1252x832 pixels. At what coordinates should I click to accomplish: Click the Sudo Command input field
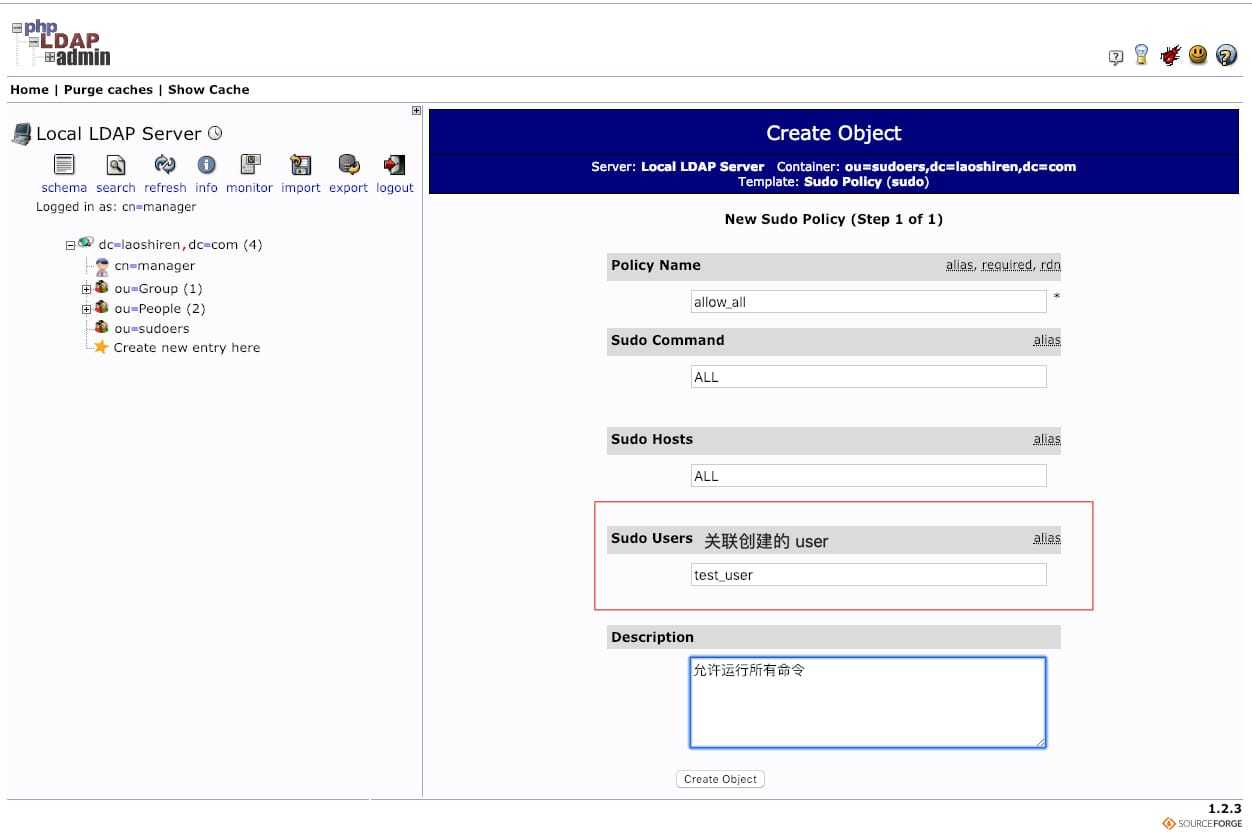(x=869, y=377)
